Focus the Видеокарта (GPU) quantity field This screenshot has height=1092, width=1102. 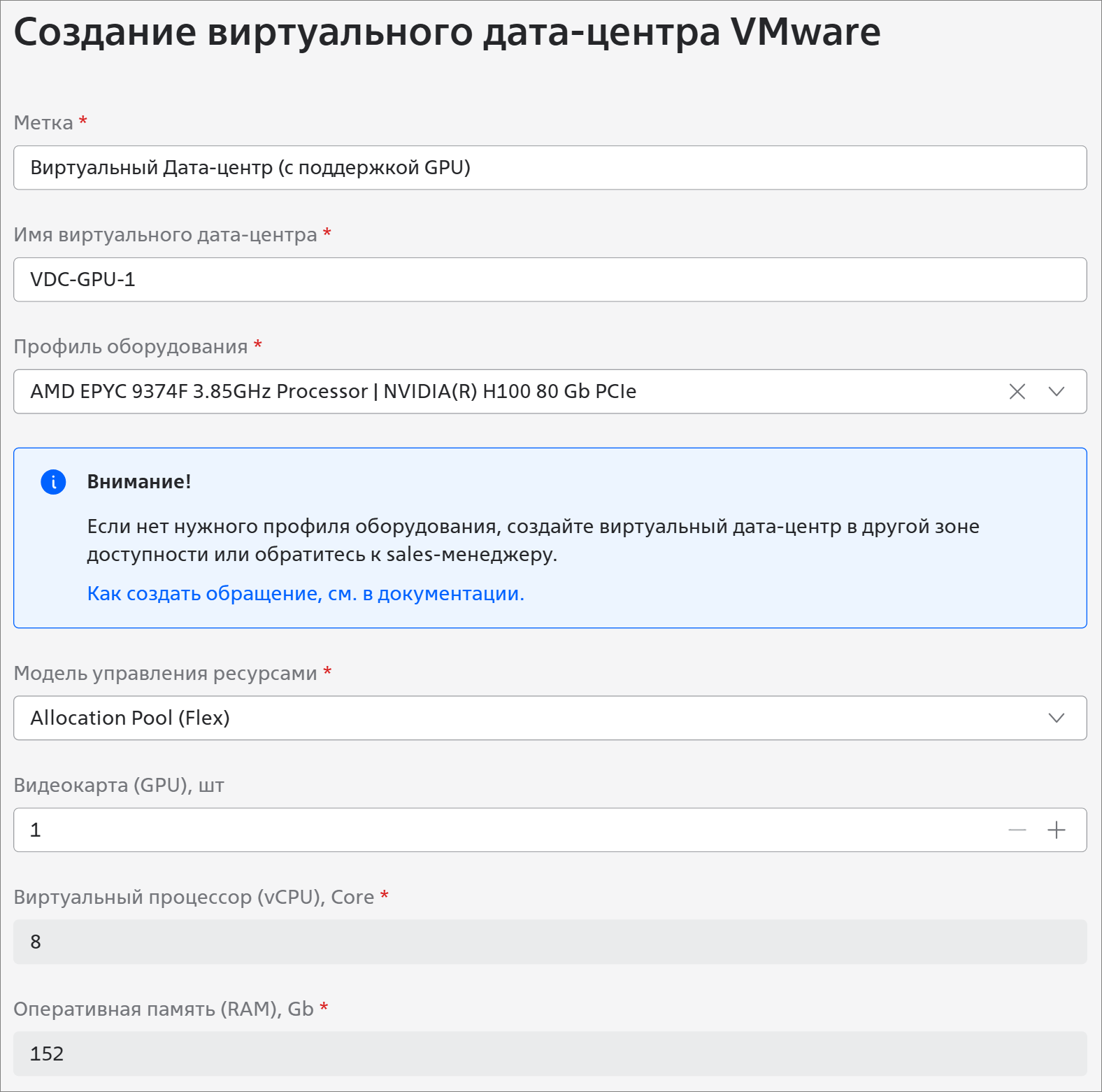489,830
